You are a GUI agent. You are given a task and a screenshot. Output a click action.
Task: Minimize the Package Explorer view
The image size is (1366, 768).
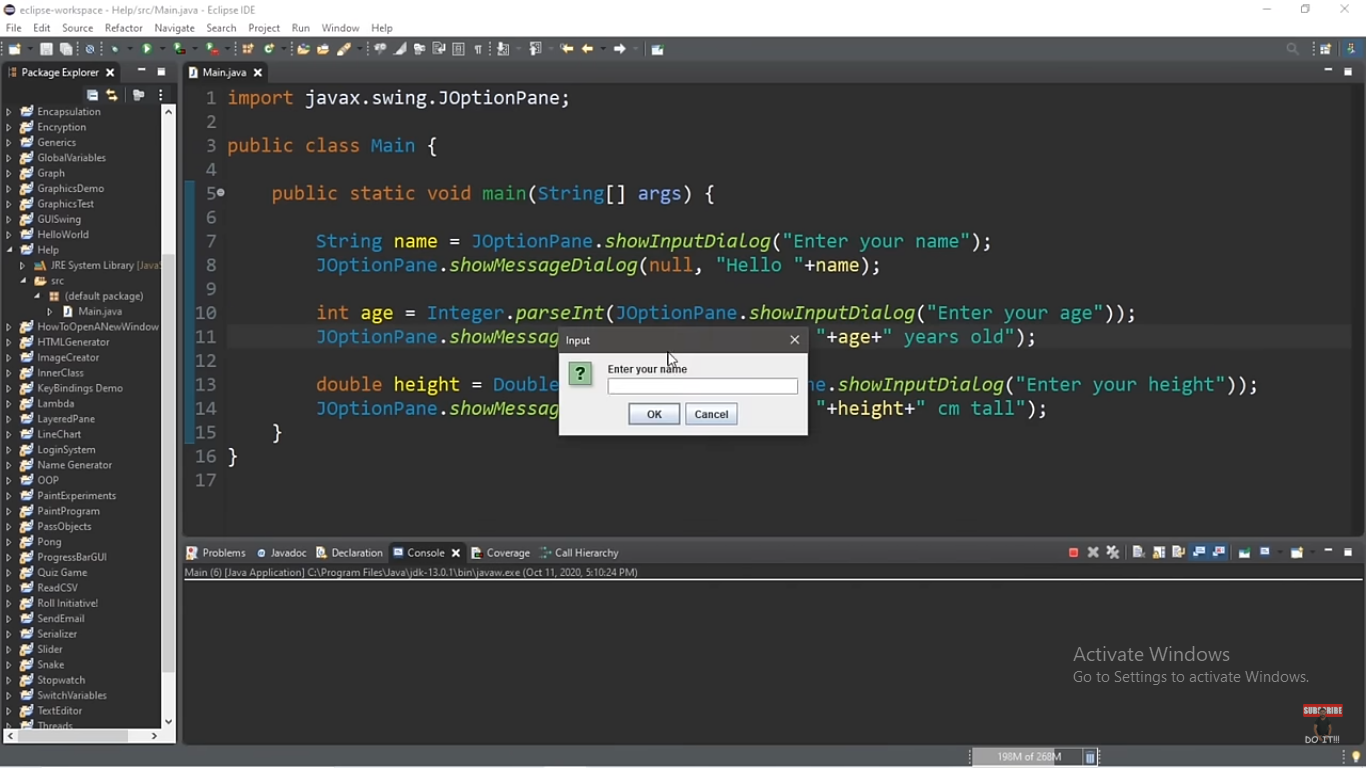141,72
